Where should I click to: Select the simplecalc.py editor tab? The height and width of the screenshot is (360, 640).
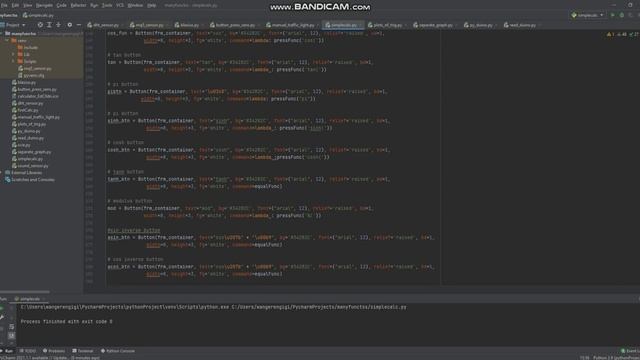[x=342, y=25]
